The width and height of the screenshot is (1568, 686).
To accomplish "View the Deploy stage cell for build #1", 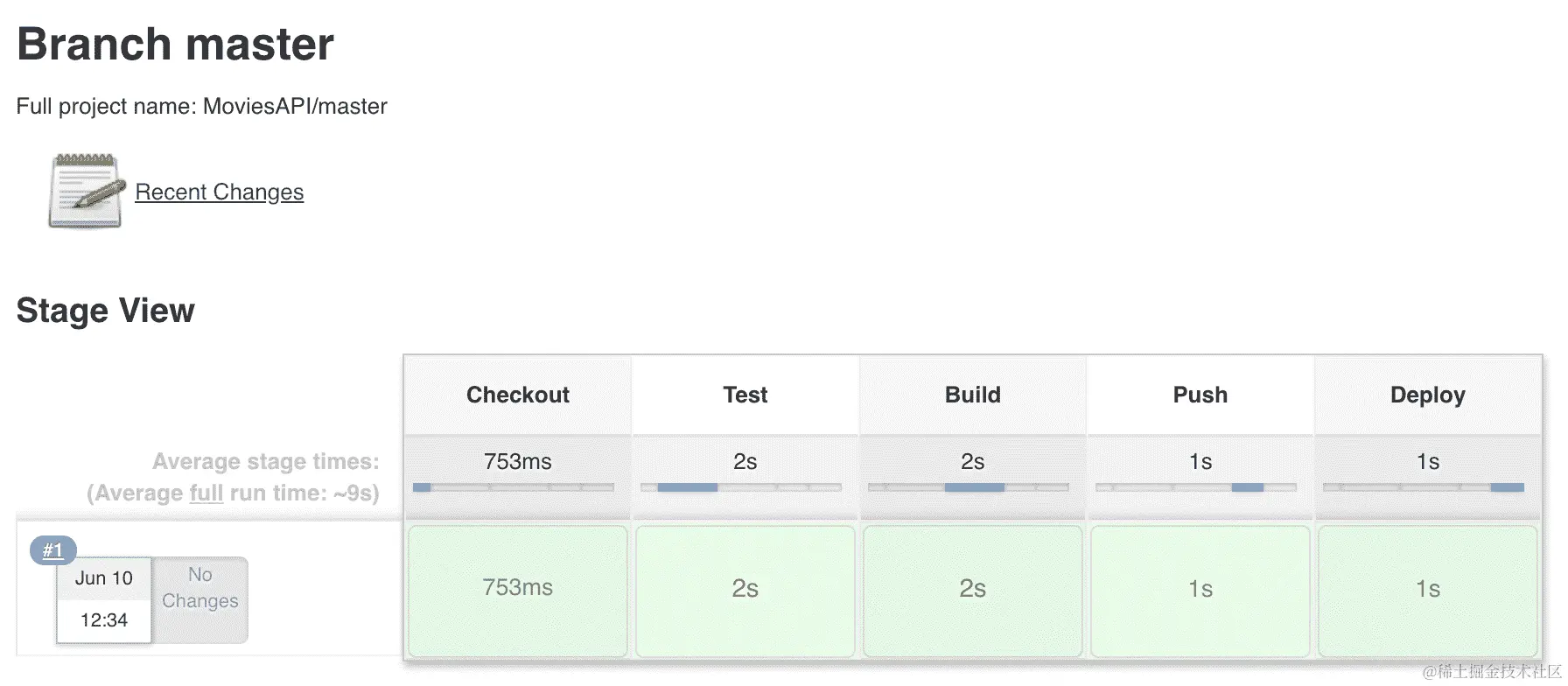I will pyautogui.click(x=1428, y=589).
